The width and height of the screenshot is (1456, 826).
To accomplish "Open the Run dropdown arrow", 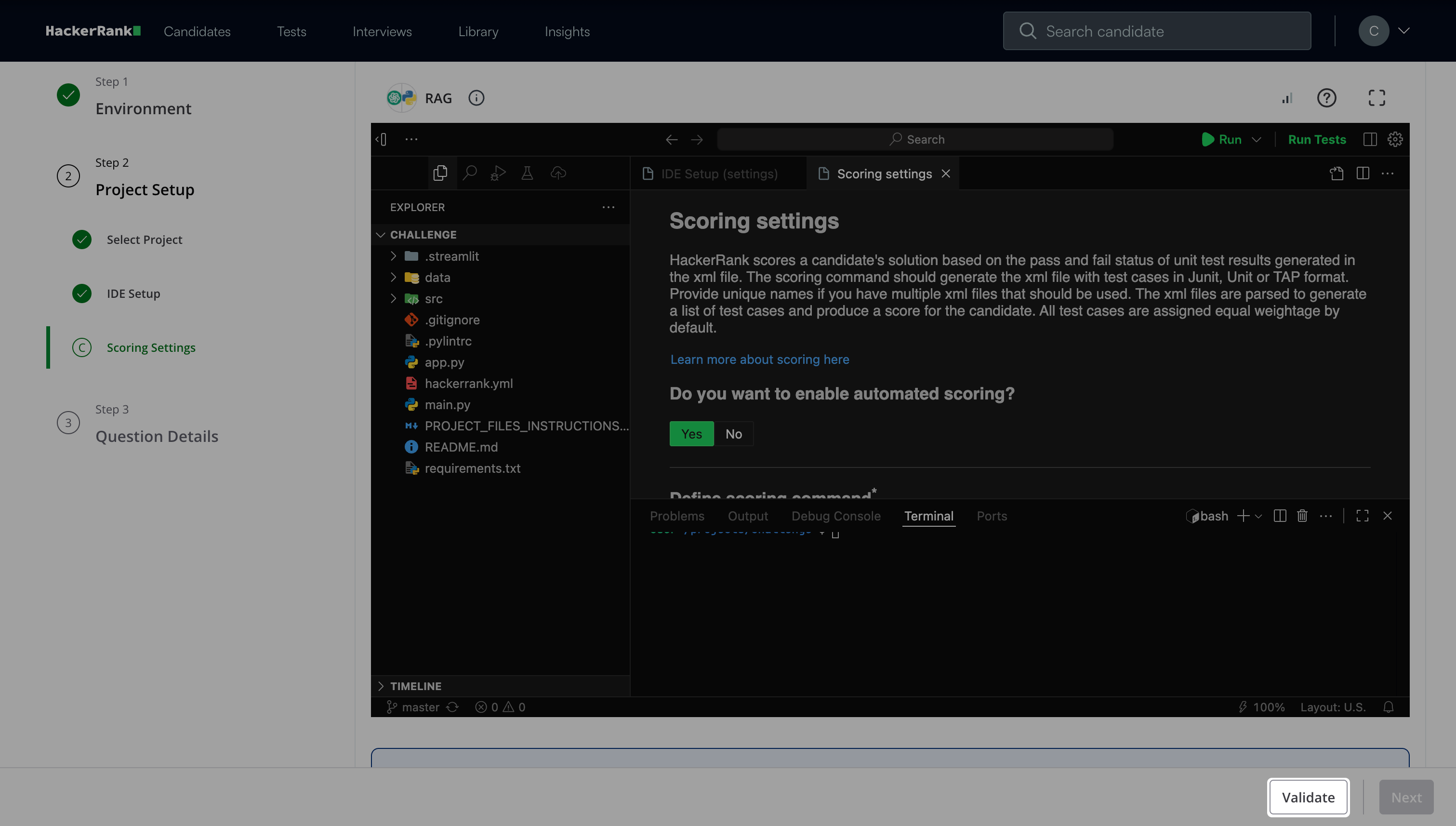I will pos(1257,140).
